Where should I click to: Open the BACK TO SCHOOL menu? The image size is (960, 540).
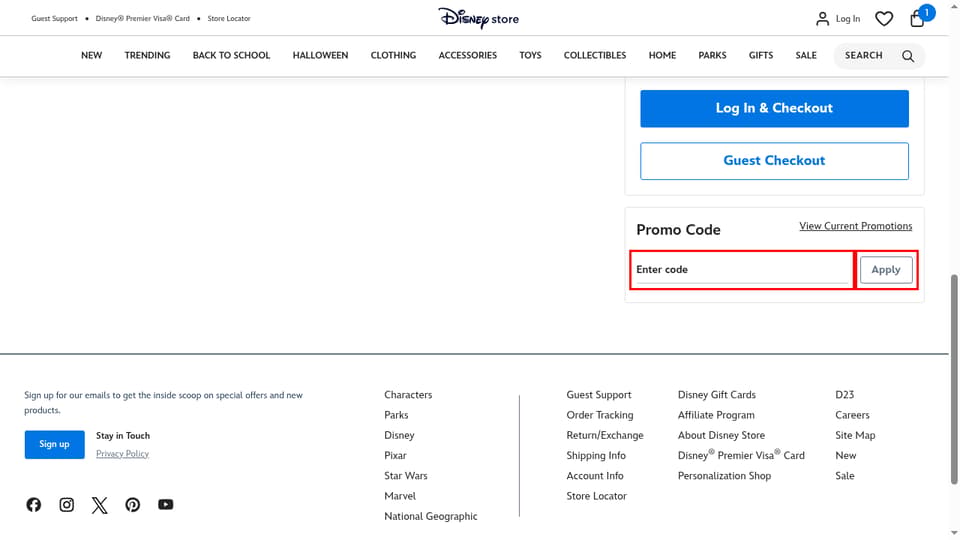(231, 55)
